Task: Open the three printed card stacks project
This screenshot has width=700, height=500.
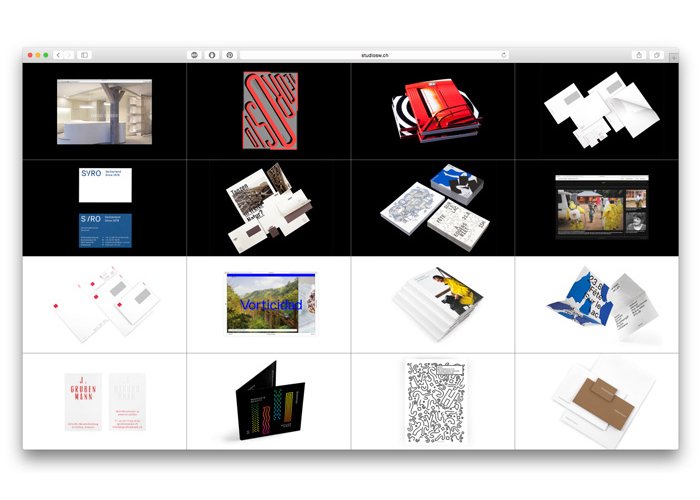Action: (435, 208)
